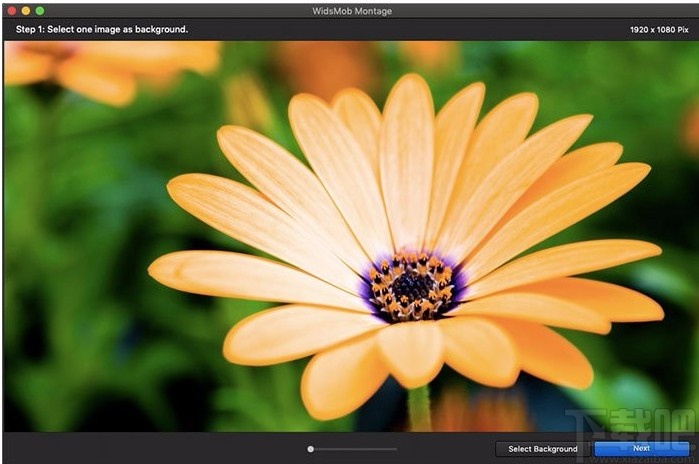The image size is (699, 464).
Task: Click the 1920 x 1080 Pix label
Action: pyautogui.click(x=659, y=30)
